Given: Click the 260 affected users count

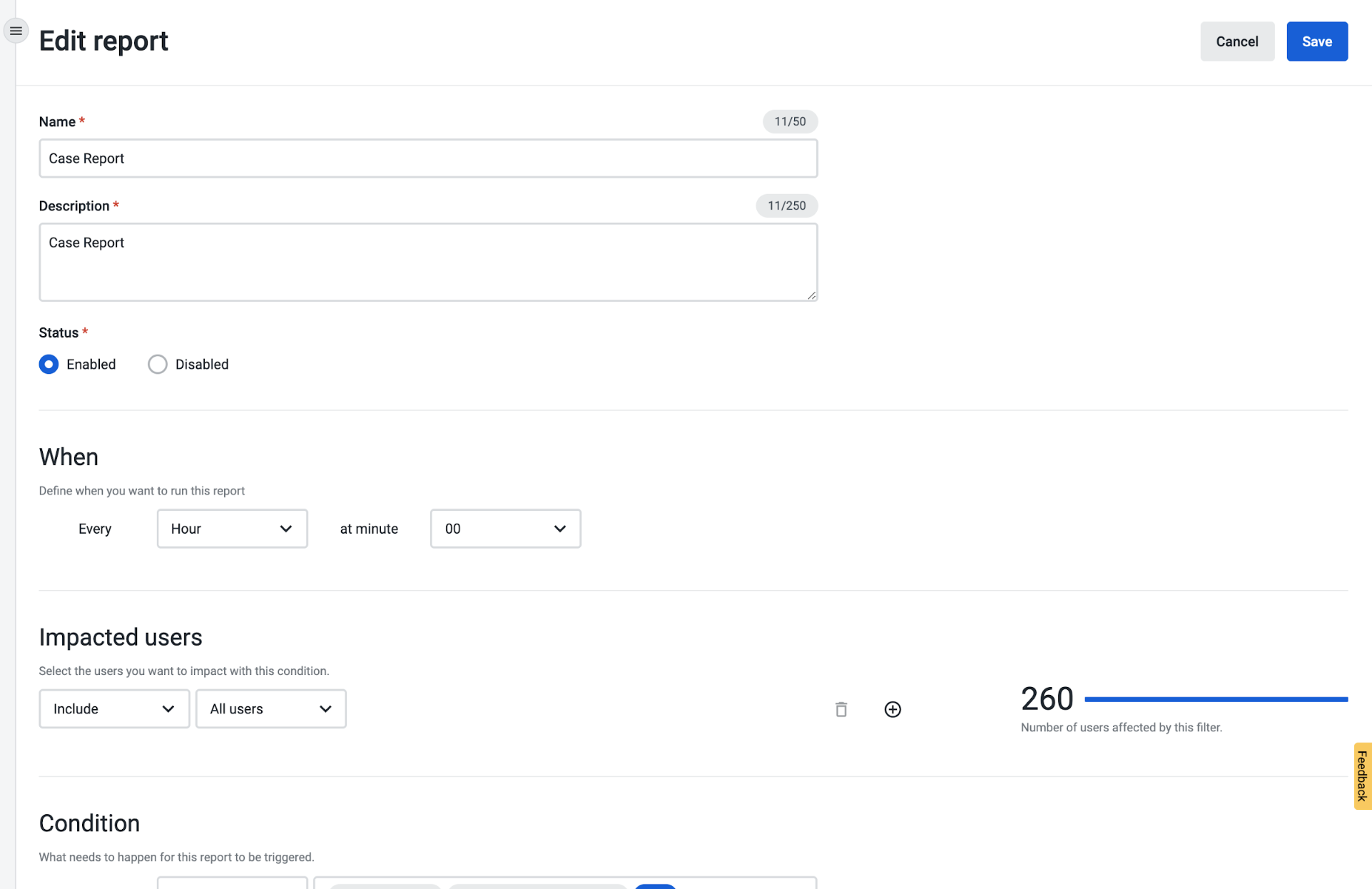Looking at the screenshot, I should click(1047, 699).
